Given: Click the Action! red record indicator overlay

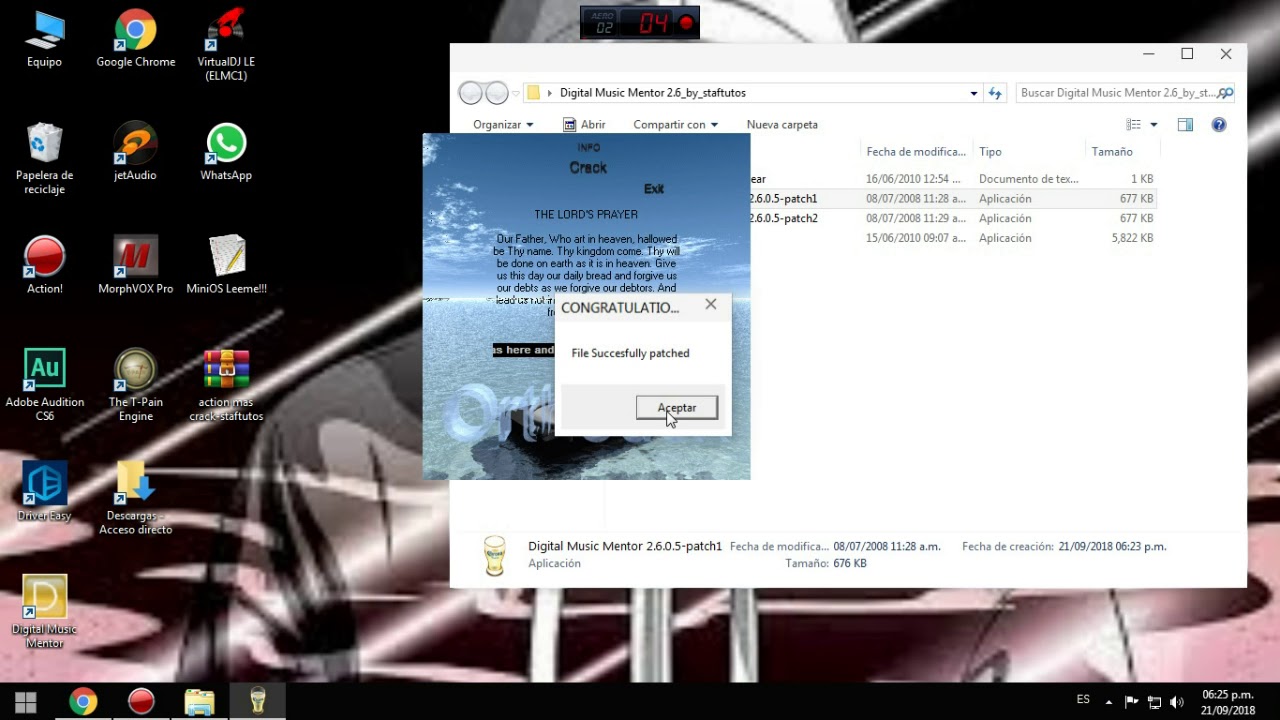Looking at the screenshot, I should (x=686, y=22).
